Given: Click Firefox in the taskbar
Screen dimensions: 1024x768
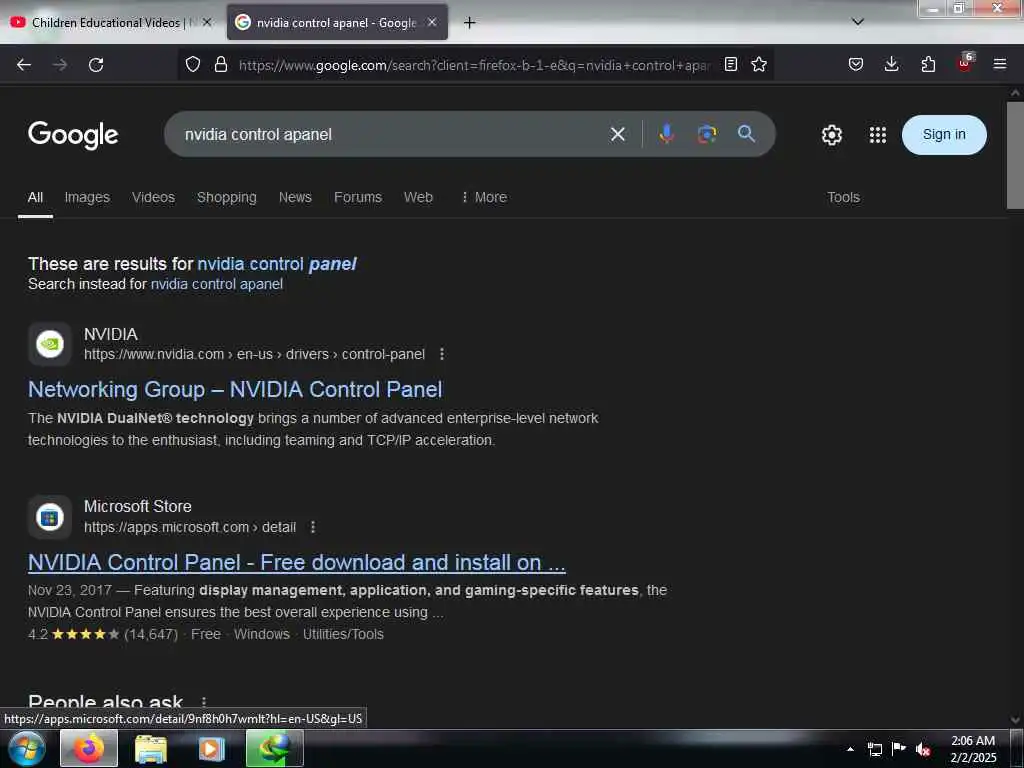Looking at the screenshot, I should tap(89, 748).
